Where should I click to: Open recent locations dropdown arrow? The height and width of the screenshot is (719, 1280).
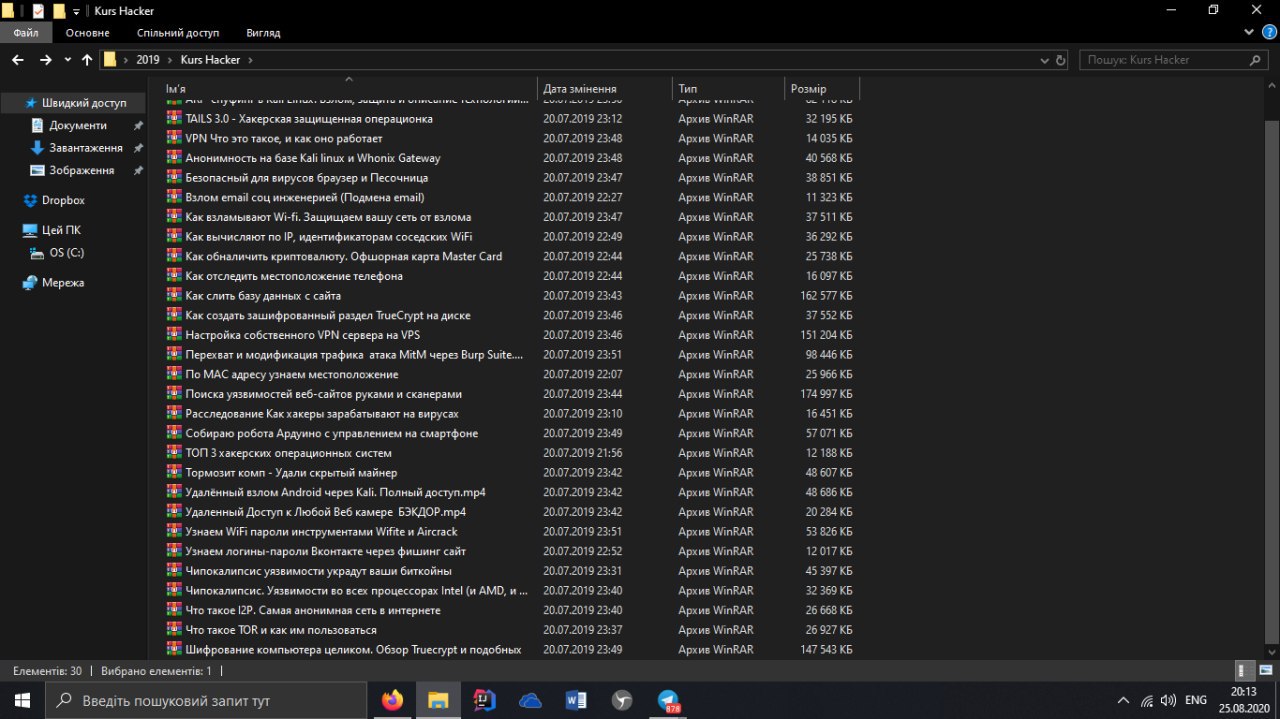click(x=68, y=60)
